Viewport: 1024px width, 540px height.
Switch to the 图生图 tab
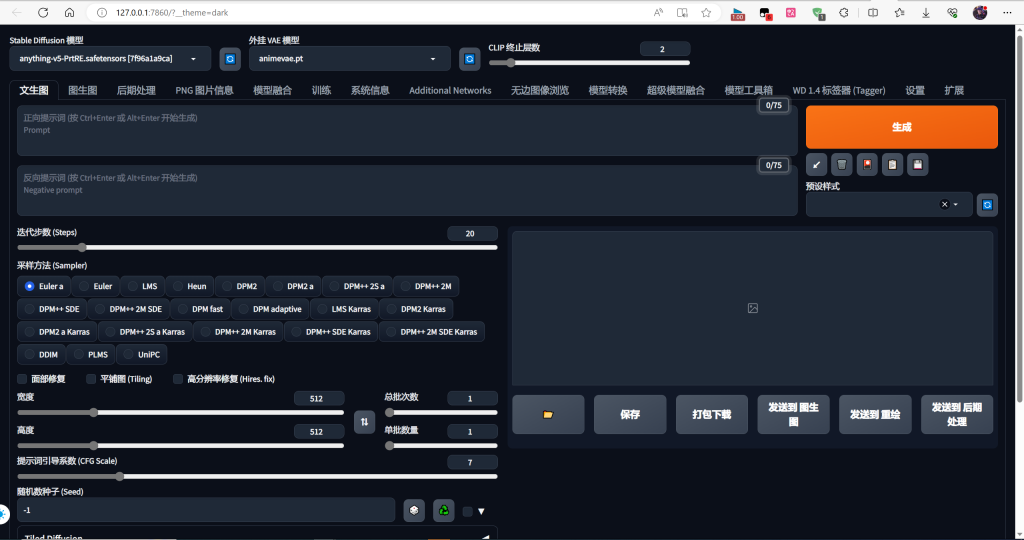(x=82, y=90)
